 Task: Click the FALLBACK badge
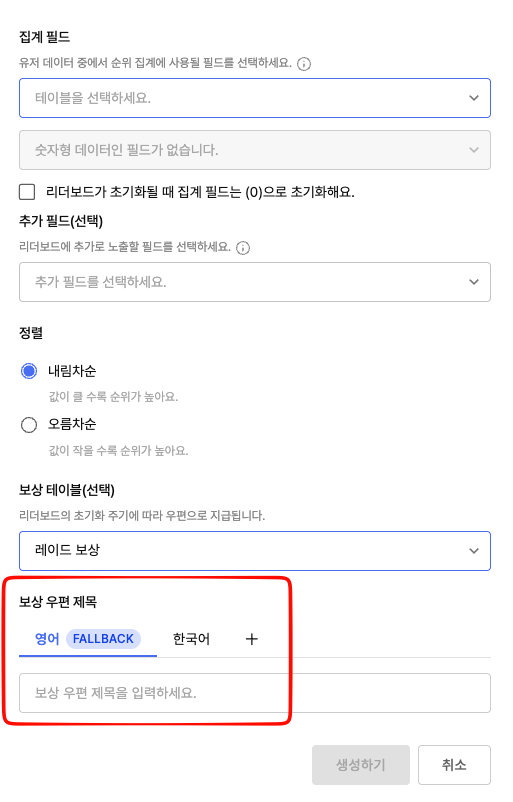[x=103, y=639]
